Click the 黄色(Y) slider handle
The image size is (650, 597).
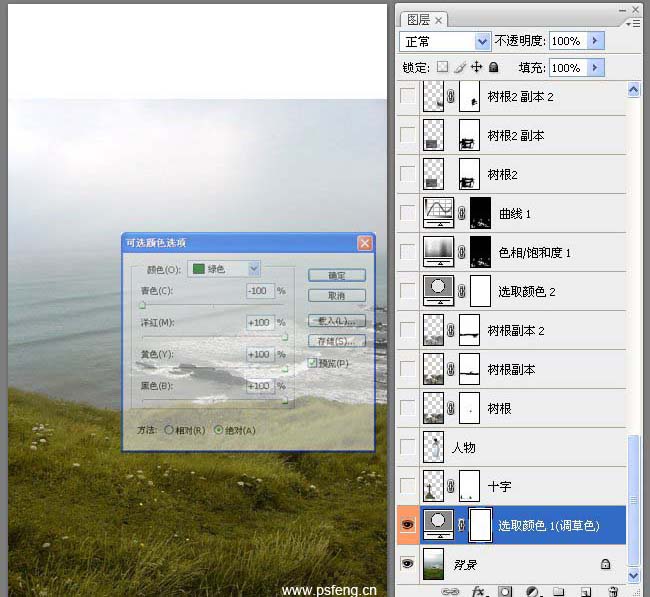coord(285,369)
